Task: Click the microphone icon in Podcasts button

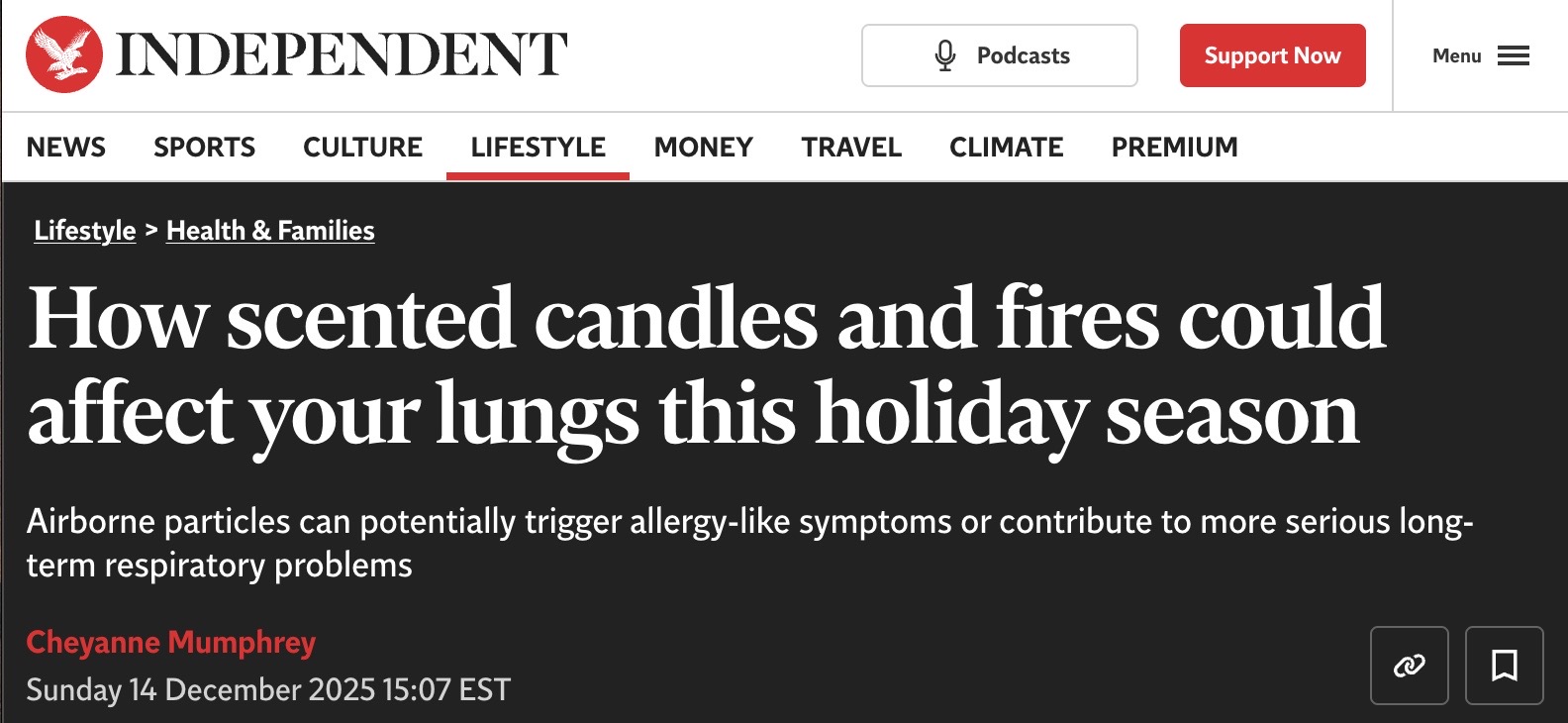Action: click(945, 55)
